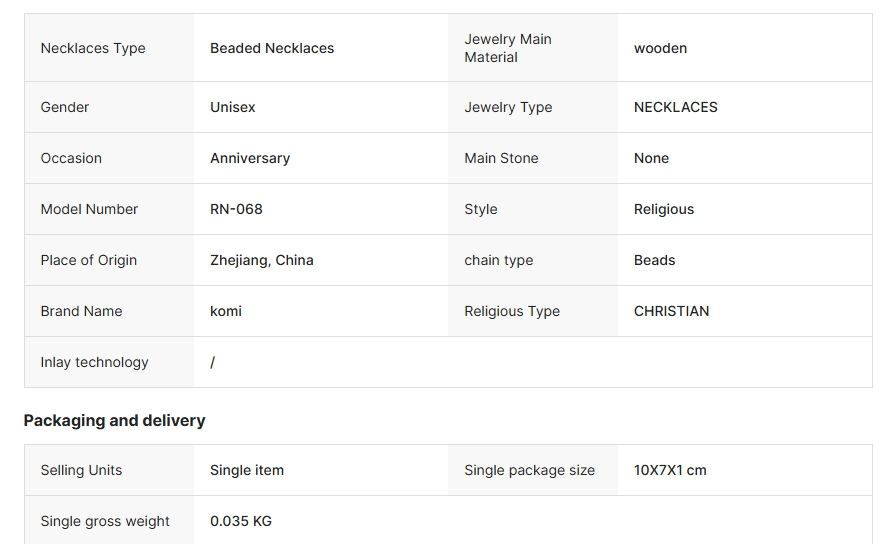Click the Jewelry Main Material label
Image resolution: width=893 pixels, height=544 pixels.
[507, 48]
